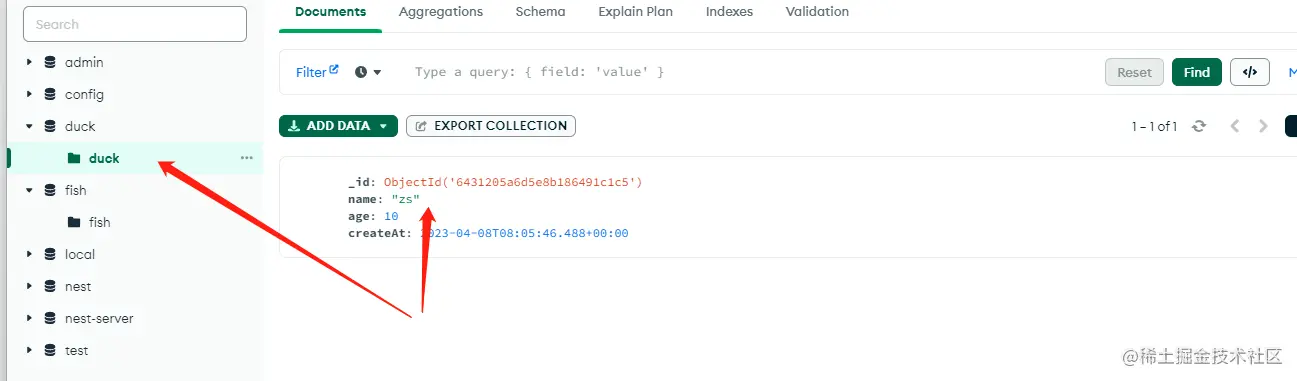This screenshot has height=381, width=1297.
Task: Open the query history clock icon
Action: (x=361, y=72)
